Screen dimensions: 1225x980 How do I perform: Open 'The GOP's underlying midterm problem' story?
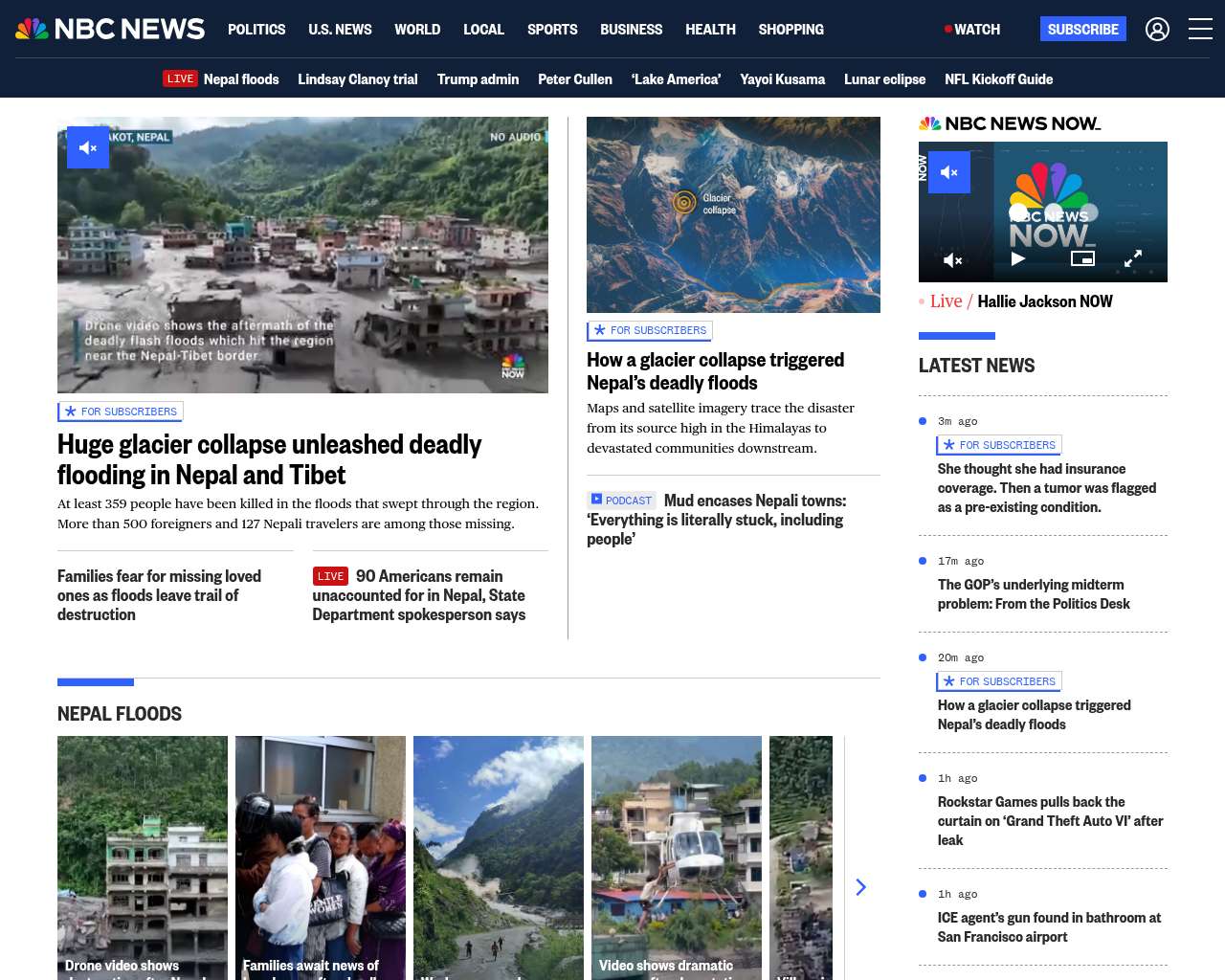1034,594
